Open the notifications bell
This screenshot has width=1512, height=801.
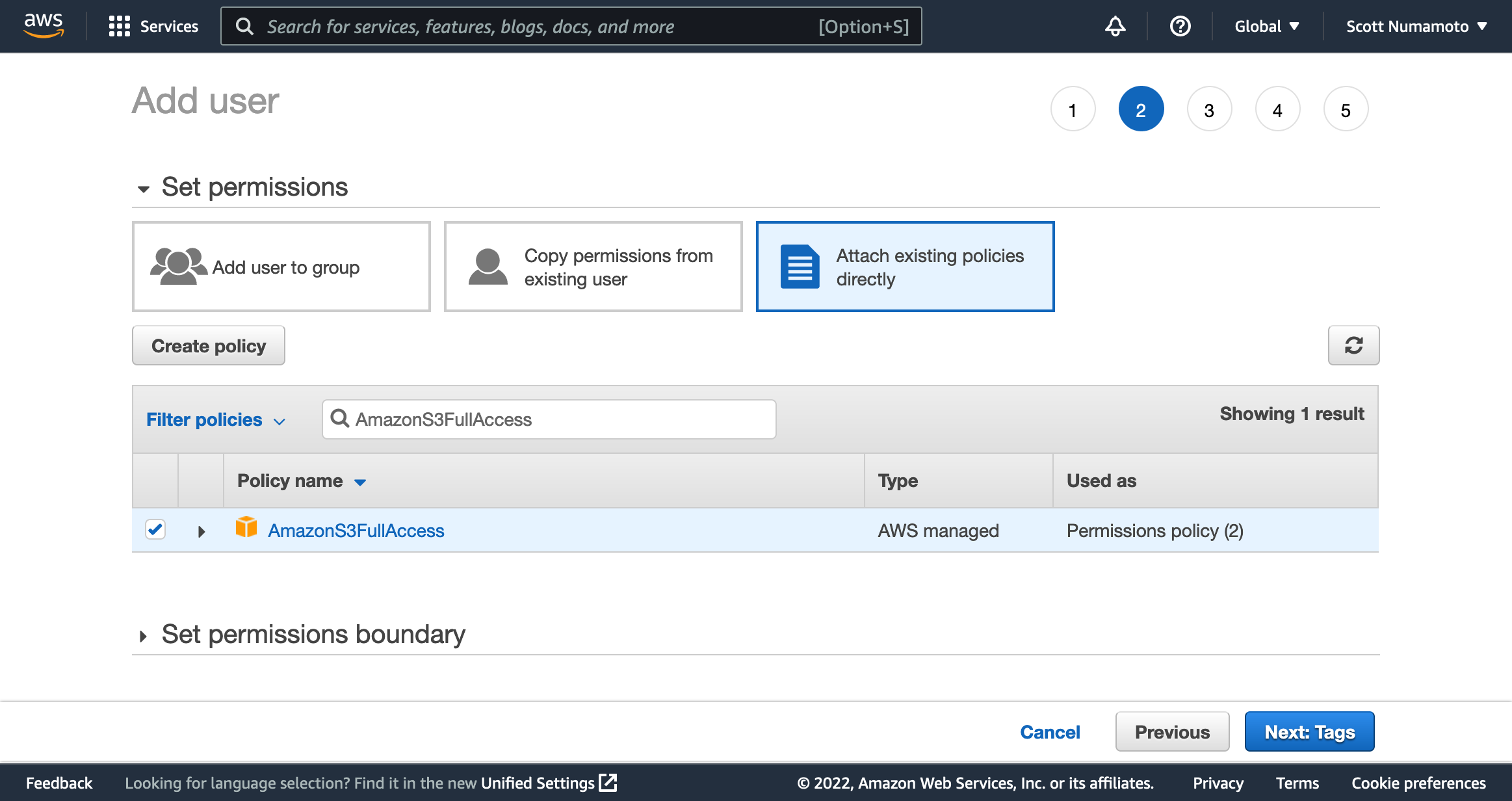coord(1115,26)
